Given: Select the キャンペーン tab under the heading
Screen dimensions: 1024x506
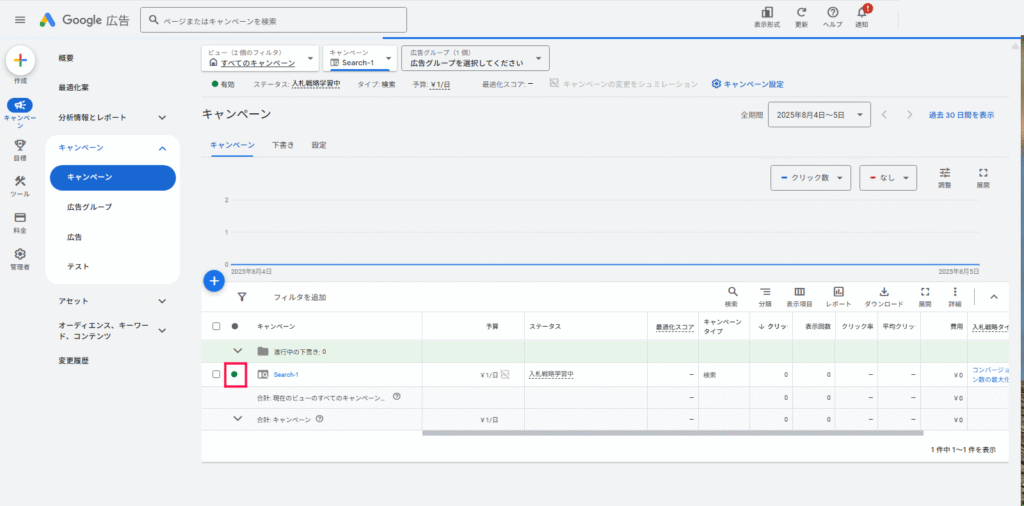Looking at the screenshot, I should tap(232, 145).
